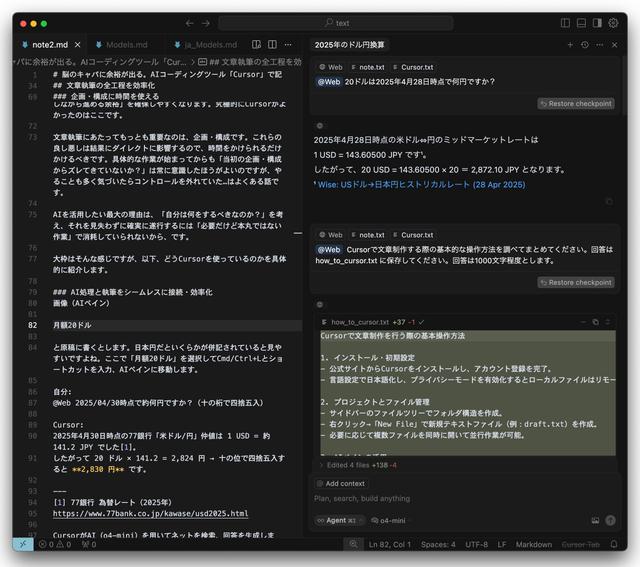Select the 2025年のドル円換算 chat tab
The height and width of the screenshot is (567, 640).
click(x=349, y=45)
